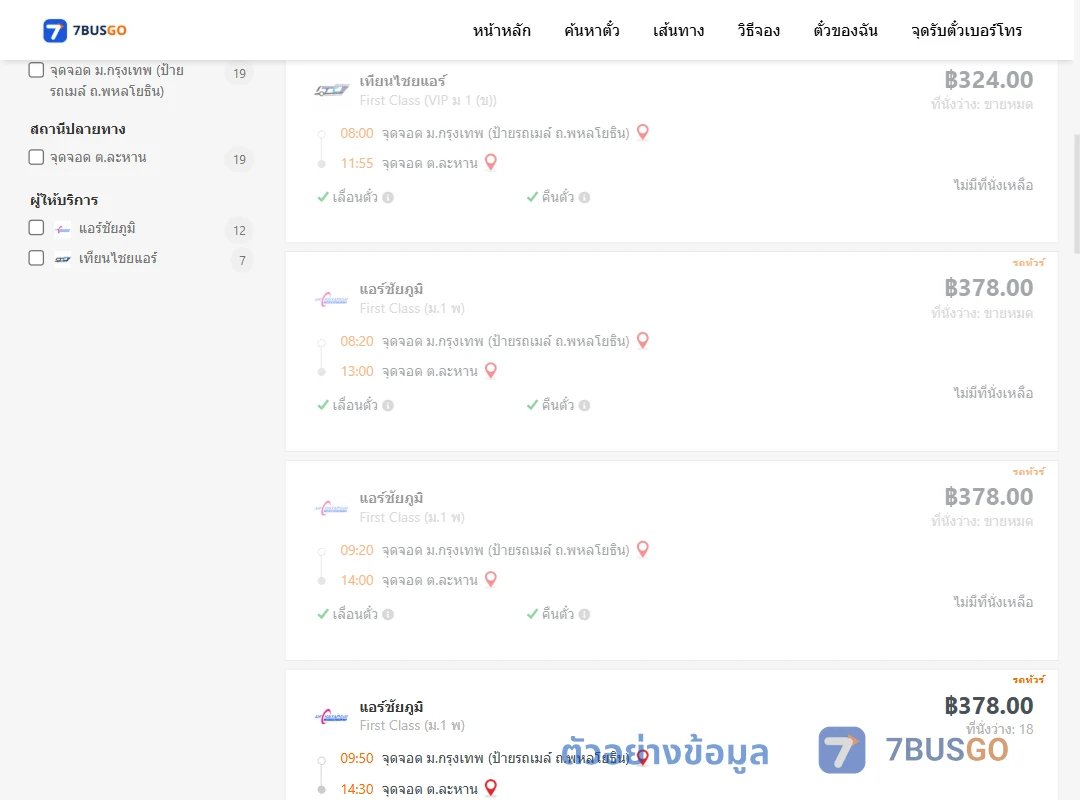Click First Class (VIP ม 1 (ข)) text
This screenshot has height=800, width=1080.
coord(428,101)
